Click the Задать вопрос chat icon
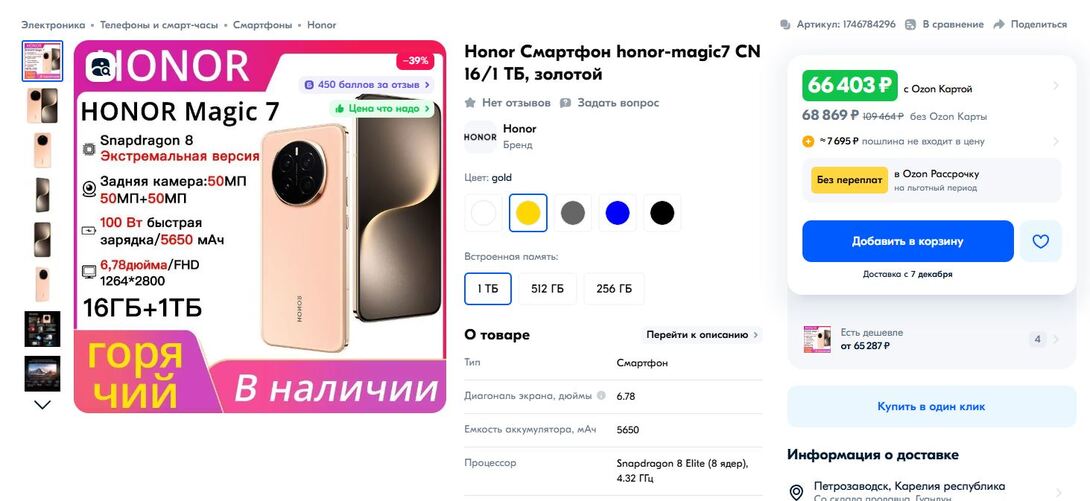The image size is (1090, 501). tap(565, 103)
